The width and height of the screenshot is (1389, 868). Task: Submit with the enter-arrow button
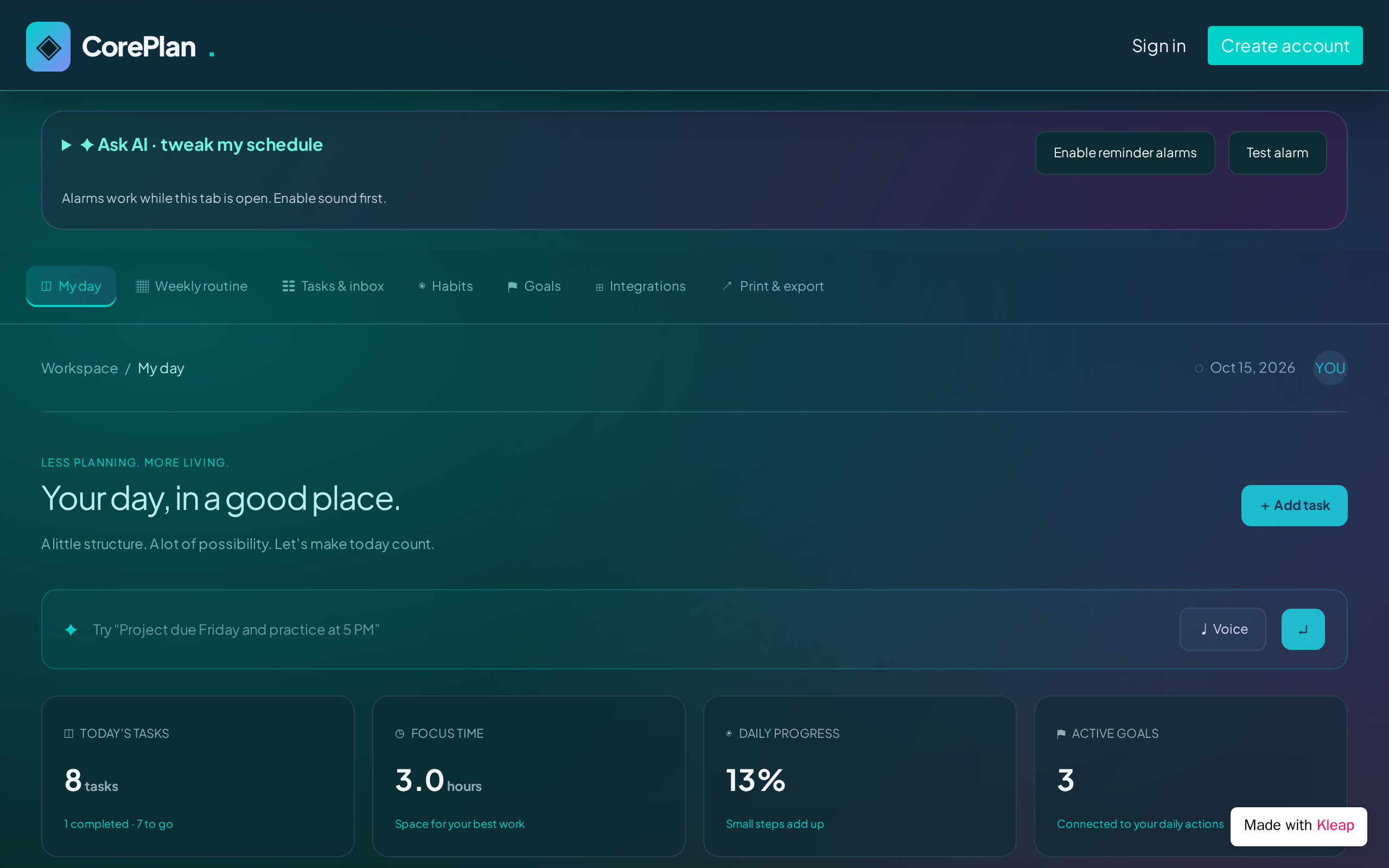pos(1303,629)
